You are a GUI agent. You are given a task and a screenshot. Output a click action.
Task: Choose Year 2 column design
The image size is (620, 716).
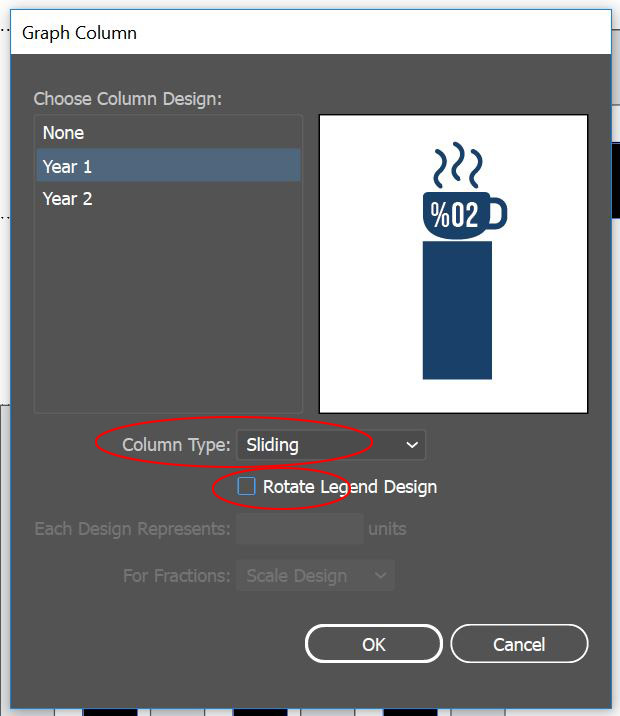coord(67,199)
